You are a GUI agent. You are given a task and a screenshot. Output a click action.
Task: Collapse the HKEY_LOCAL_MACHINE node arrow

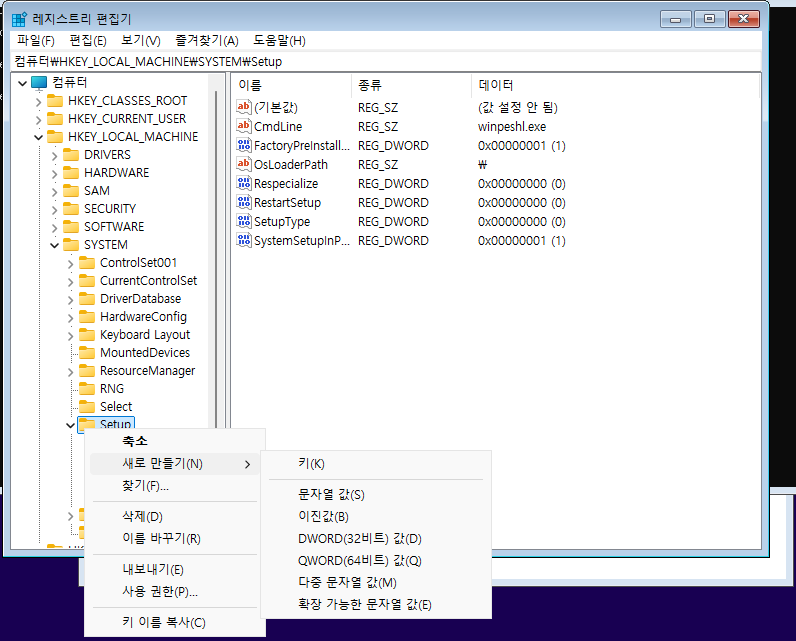pyautogui.click(x=38, y=137)
